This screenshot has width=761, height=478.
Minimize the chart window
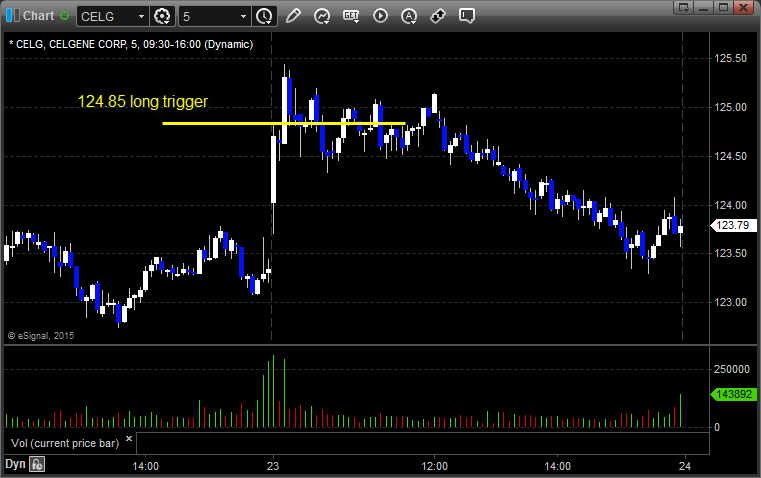704,7
